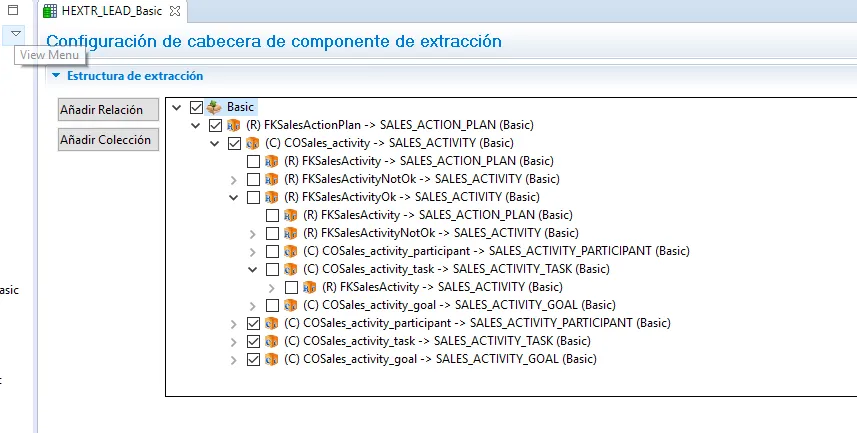
Task: Click the HEXTR_LEAD_Basic tab grid icon
Action: pos(50,11)
